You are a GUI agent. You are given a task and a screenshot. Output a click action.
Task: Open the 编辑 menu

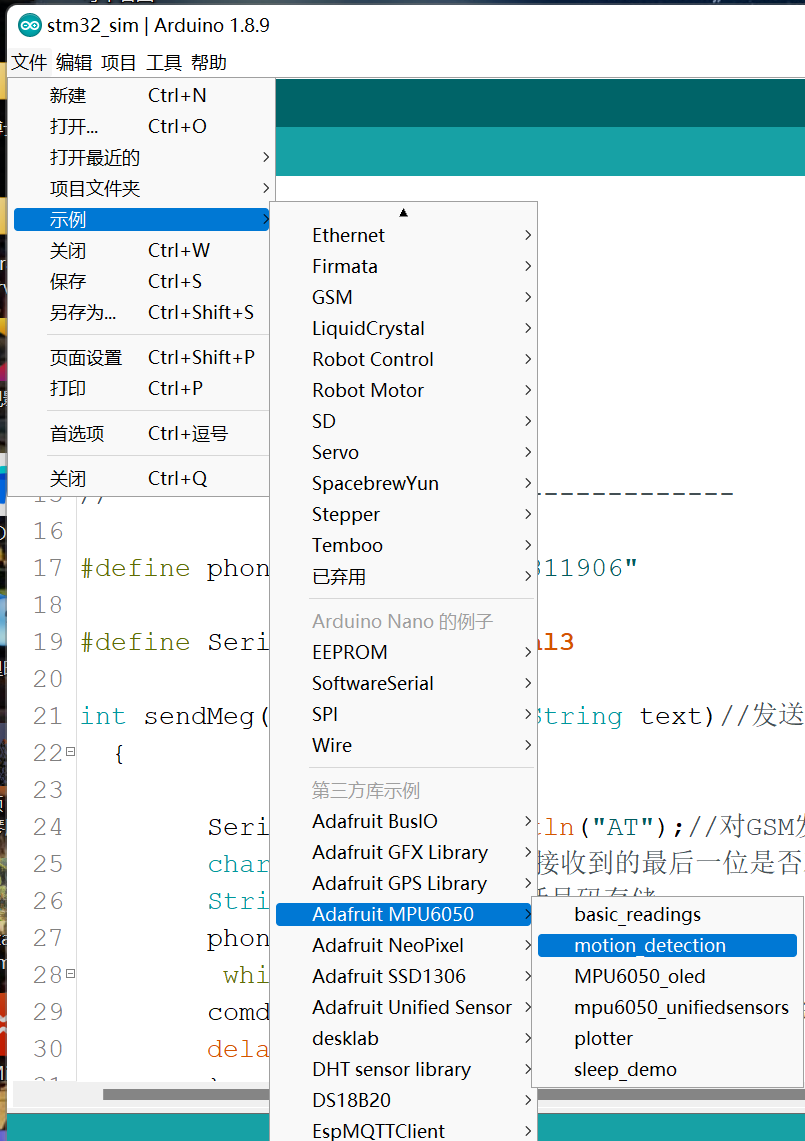pyautogui.click(x=74, y=63)
